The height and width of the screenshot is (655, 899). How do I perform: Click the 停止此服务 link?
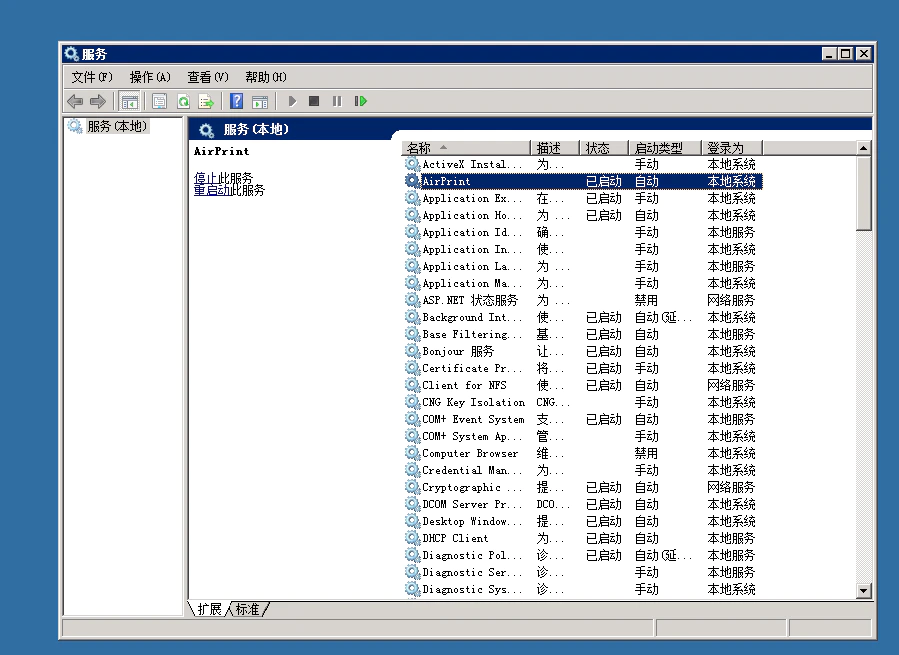223,178
